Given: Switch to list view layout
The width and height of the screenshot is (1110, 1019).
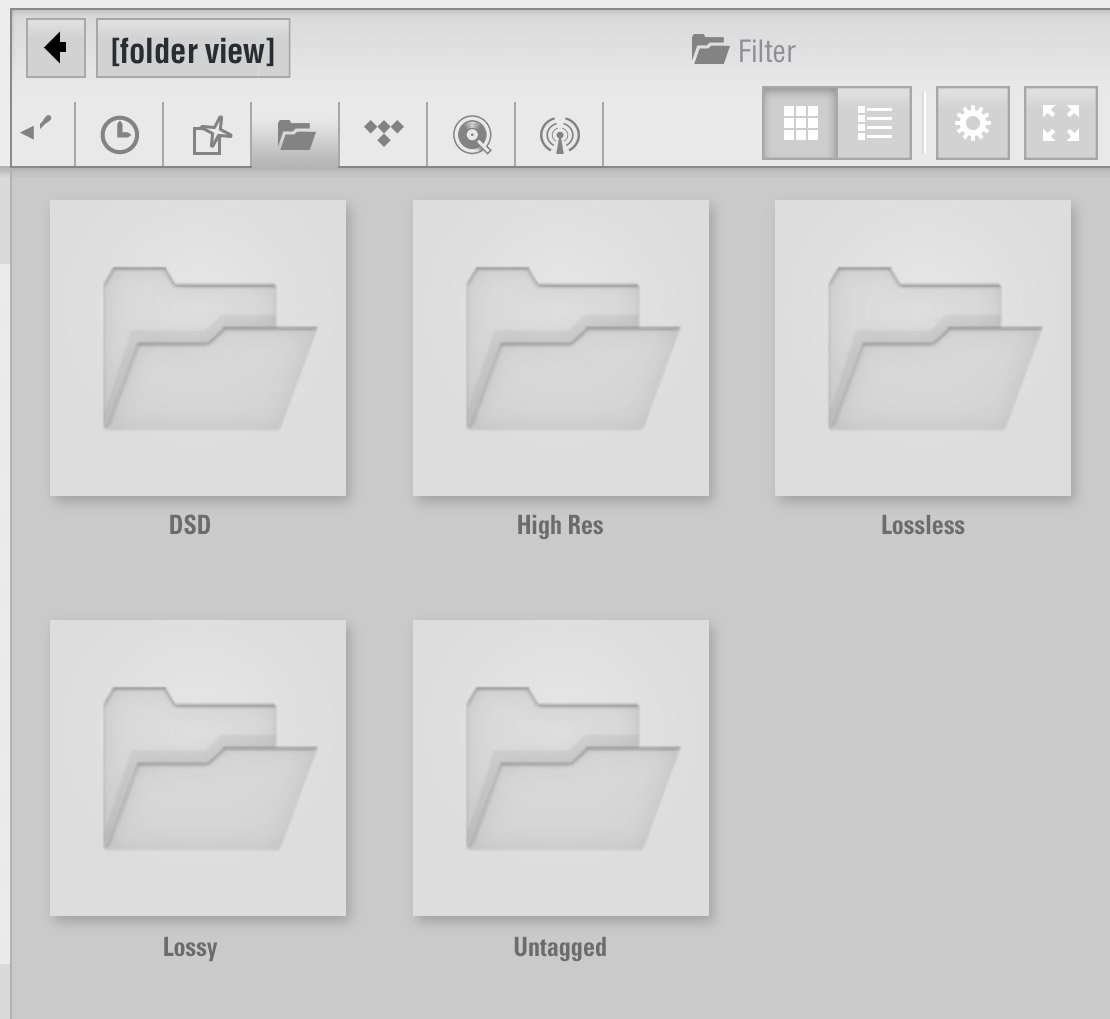Looking at the screenshot, I should coord(874,123).
